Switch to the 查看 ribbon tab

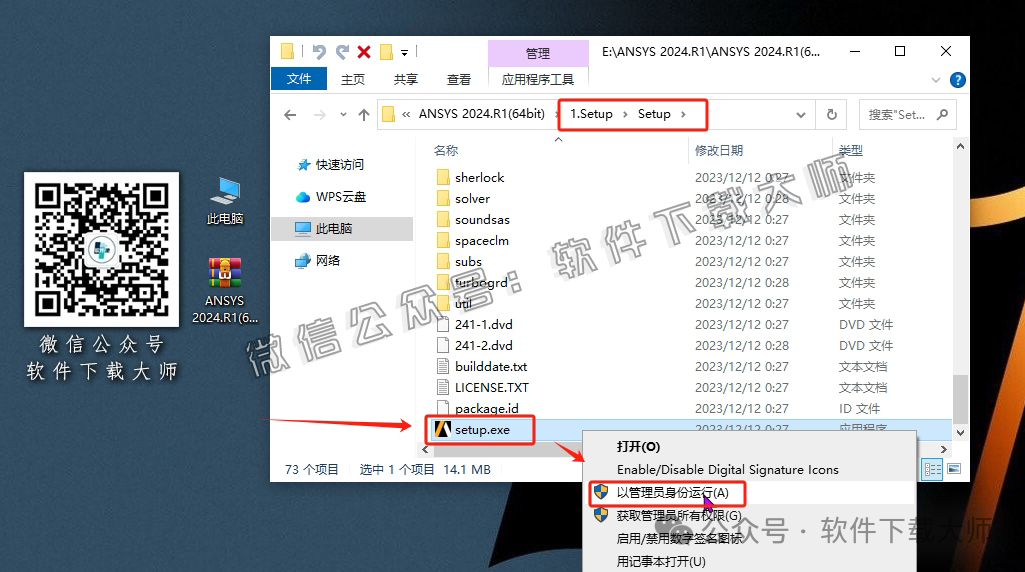point(458,79)
